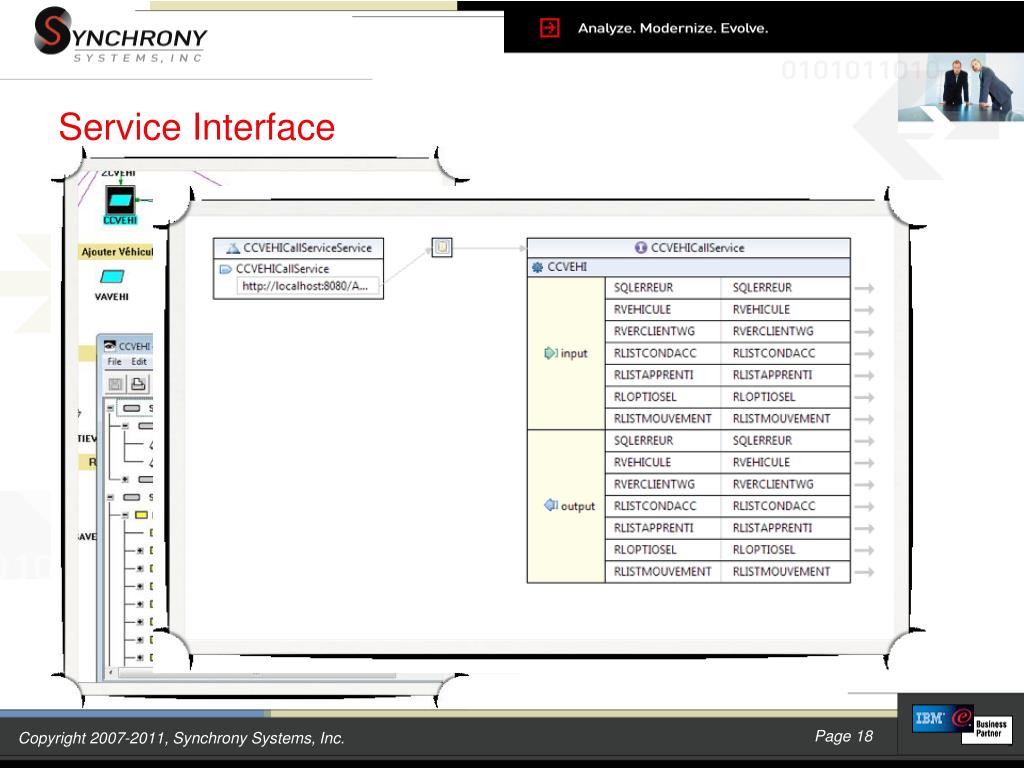1024x768 pixels.
Task: Collapse the topmost root node in CCVEHI tree
Action: tap(110, 408)
